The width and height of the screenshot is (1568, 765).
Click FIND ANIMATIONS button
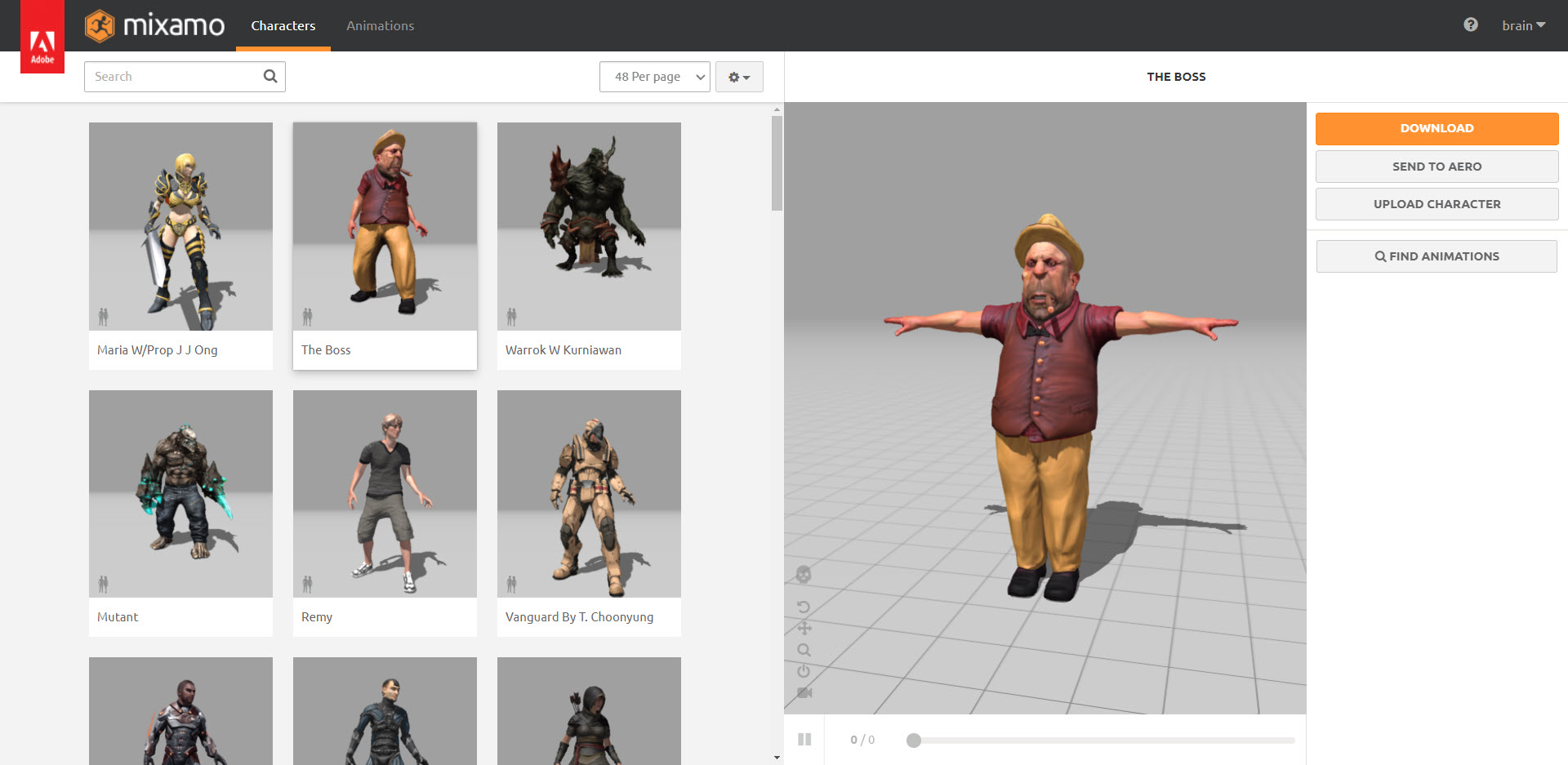coord(1437,256)
